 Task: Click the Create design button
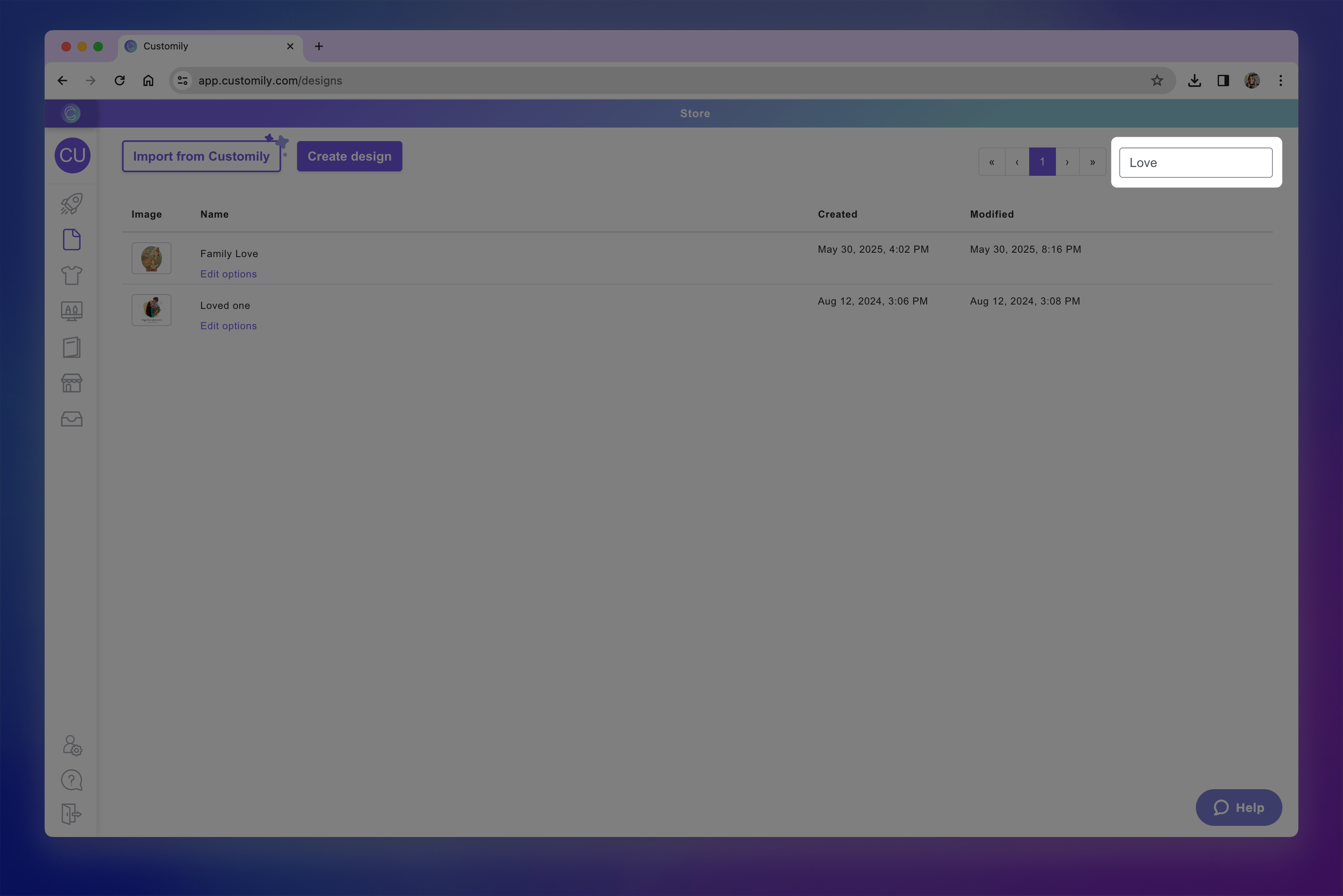349,157
